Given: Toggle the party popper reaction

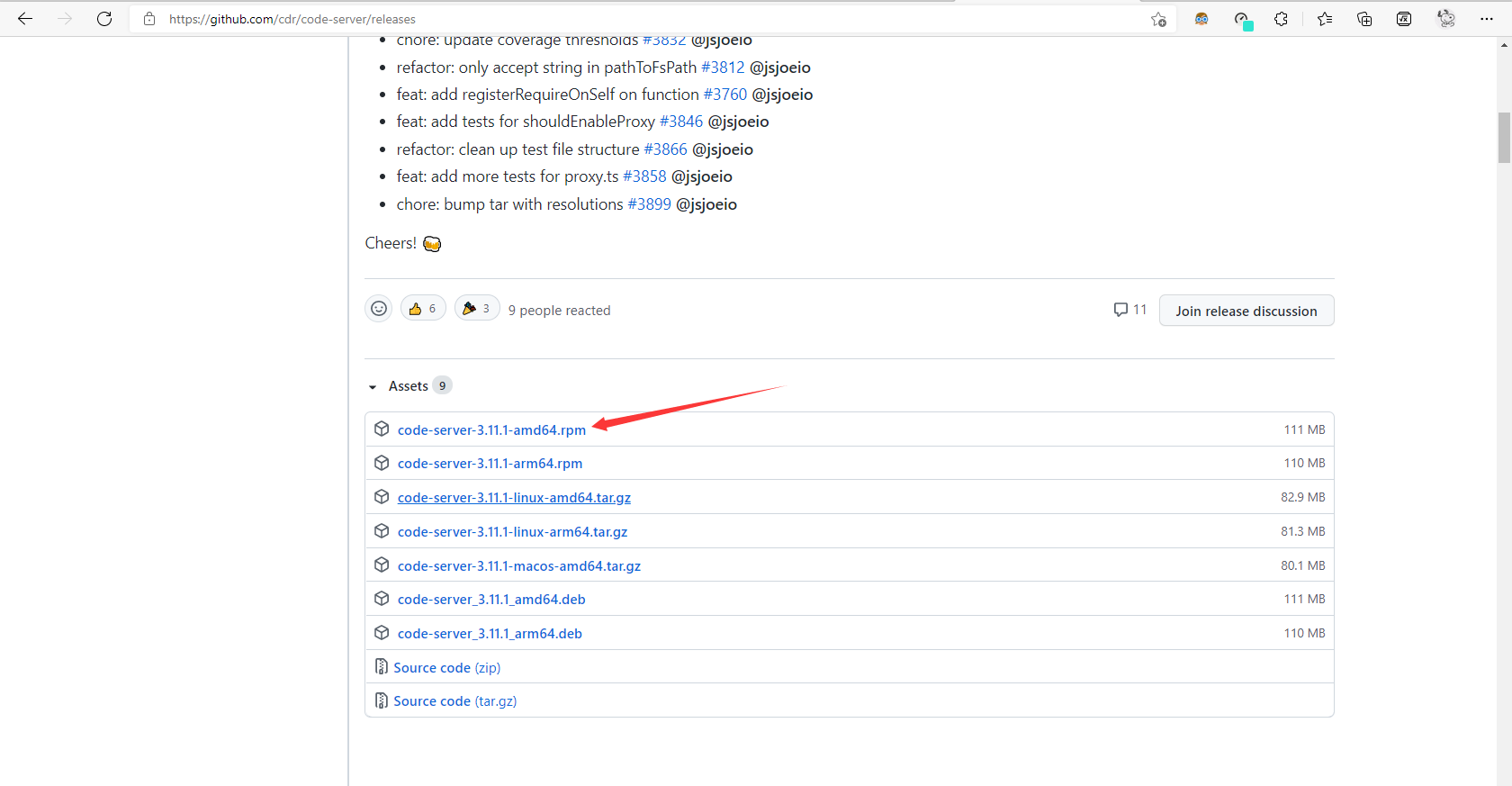Looking at the screenshot, I should (477, 309).
